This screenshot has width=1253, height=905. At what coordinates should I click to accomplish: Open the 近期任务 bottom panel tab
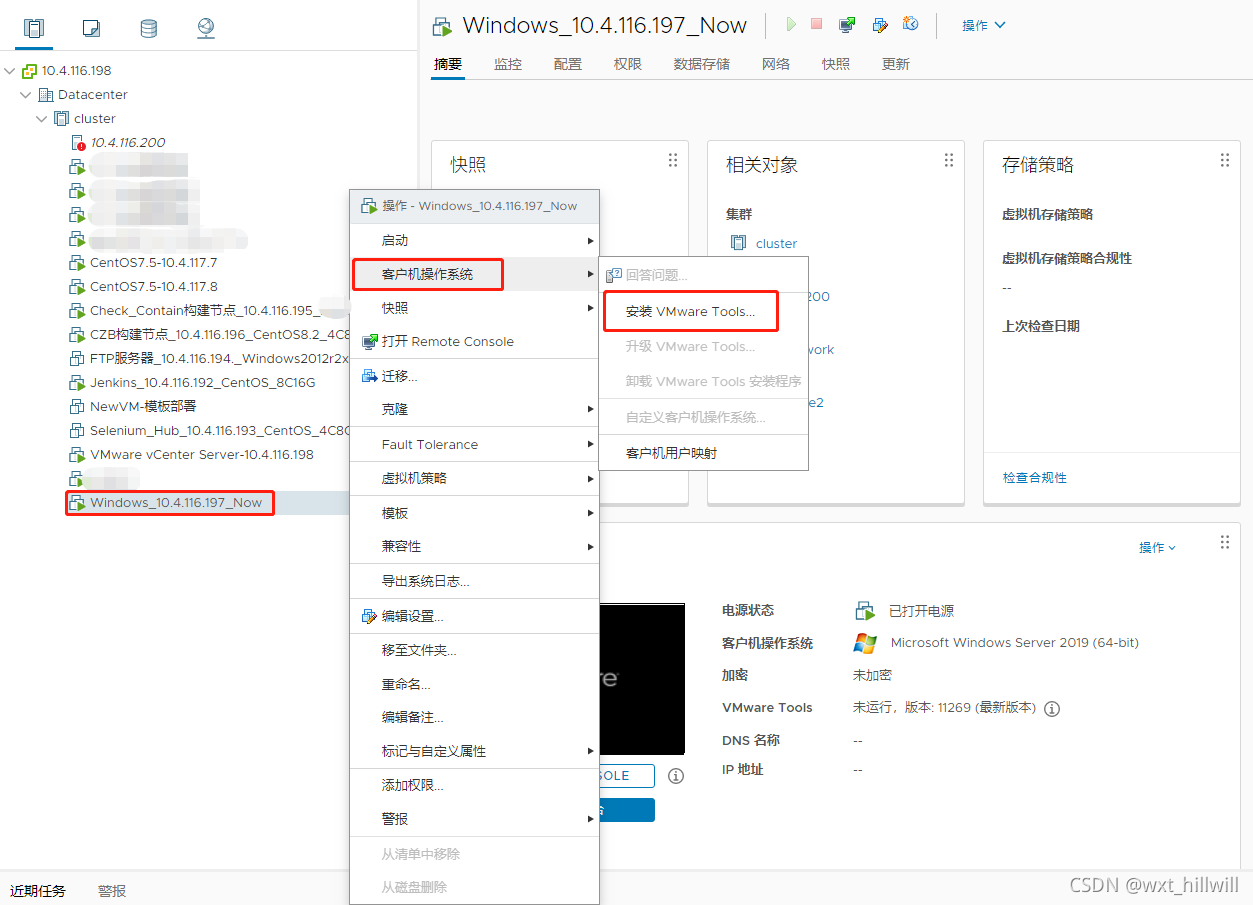tap(38, 891)
